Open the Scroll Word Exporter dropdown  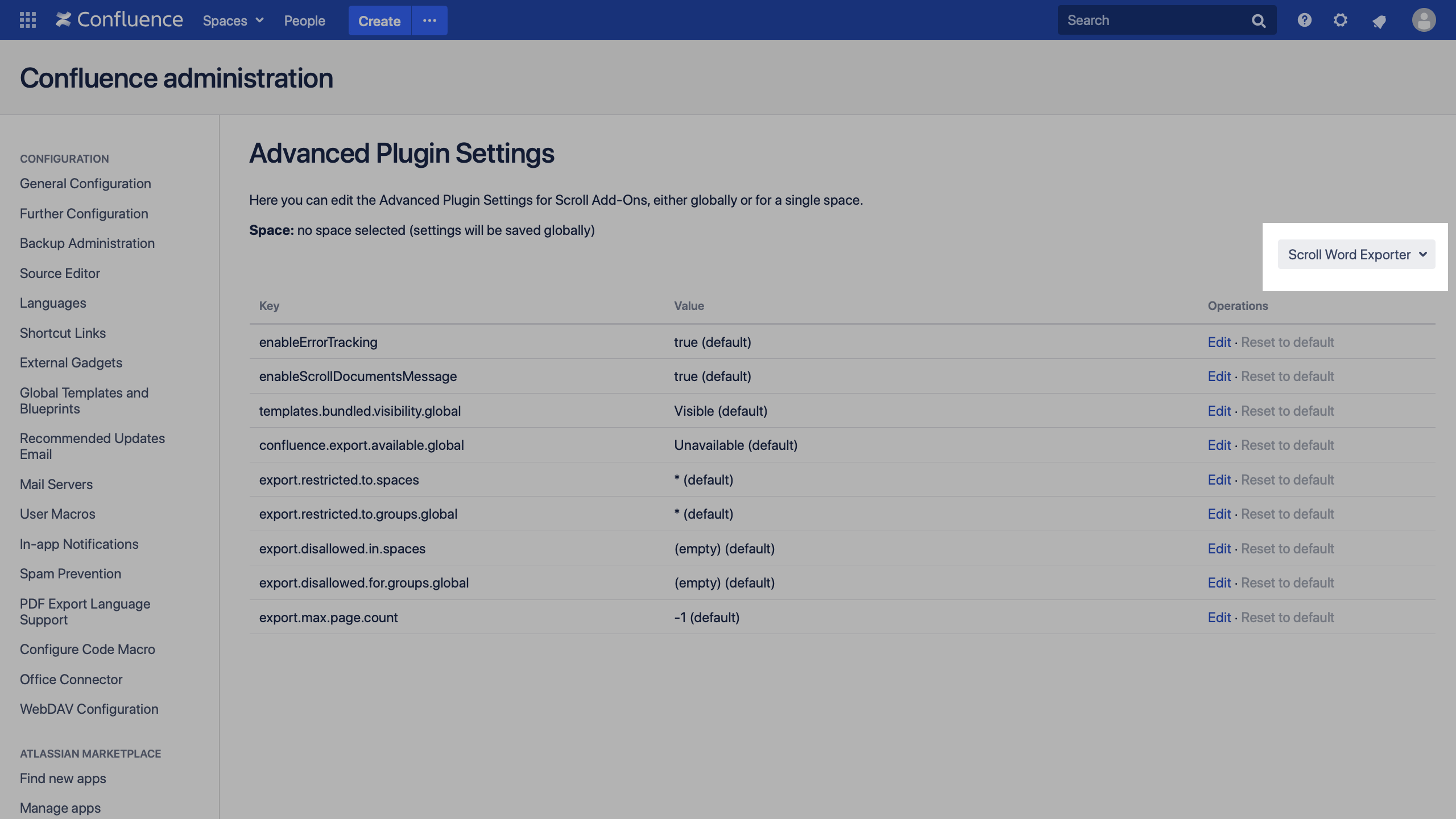point(1356,254)
